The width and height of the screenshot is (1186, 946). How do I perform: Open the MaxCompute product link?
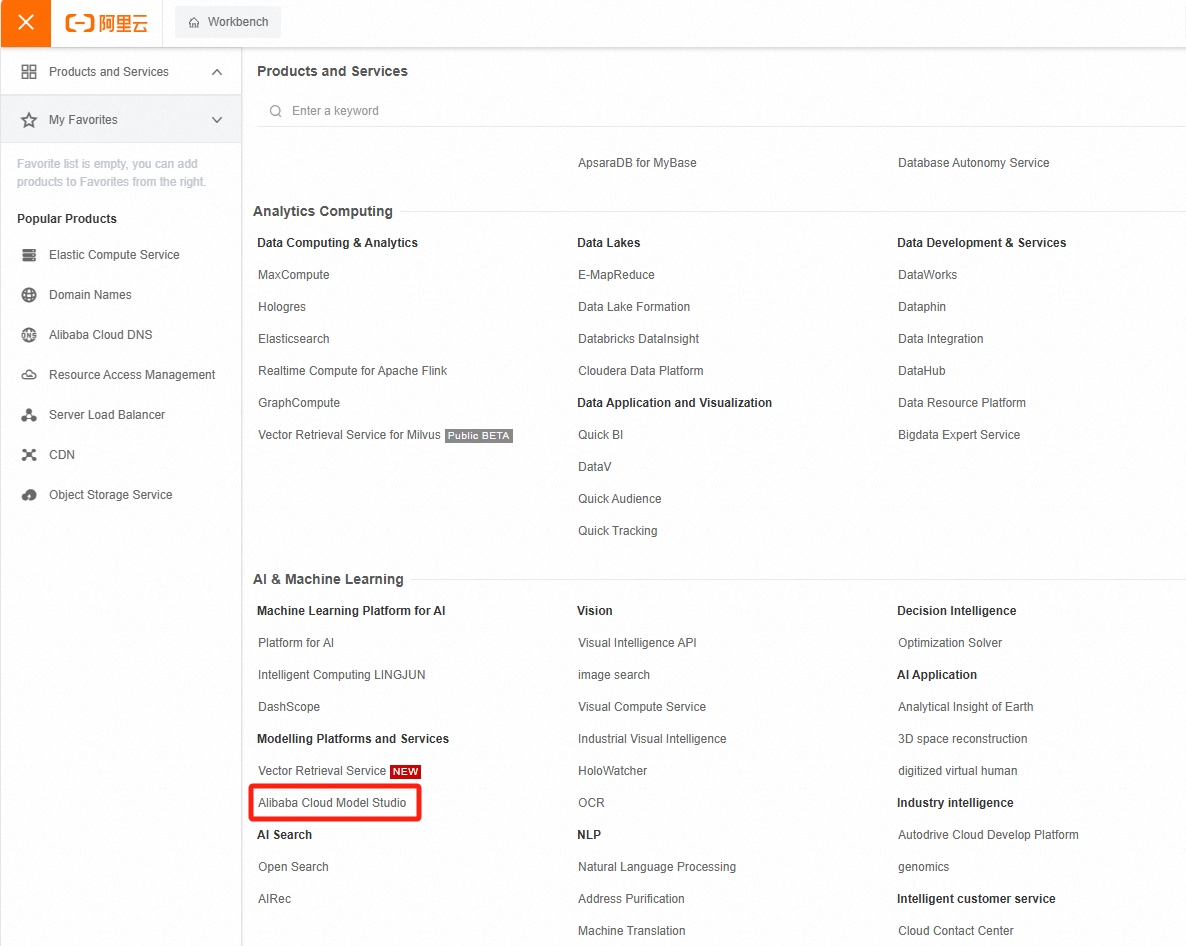(x=293, y=274)
